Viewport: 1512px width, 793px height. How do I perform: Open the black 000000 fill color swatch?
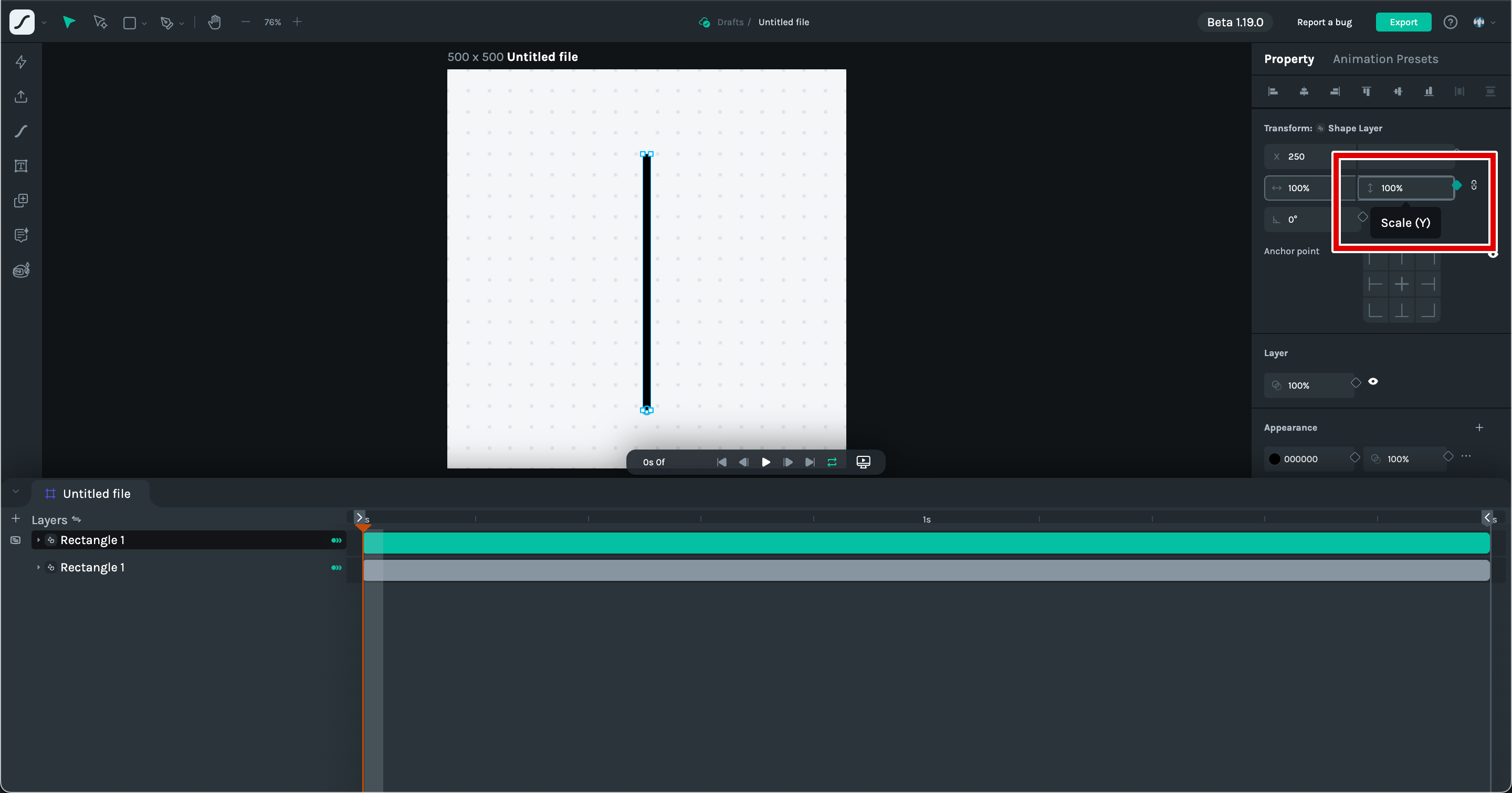click(x=1274, y=459)
